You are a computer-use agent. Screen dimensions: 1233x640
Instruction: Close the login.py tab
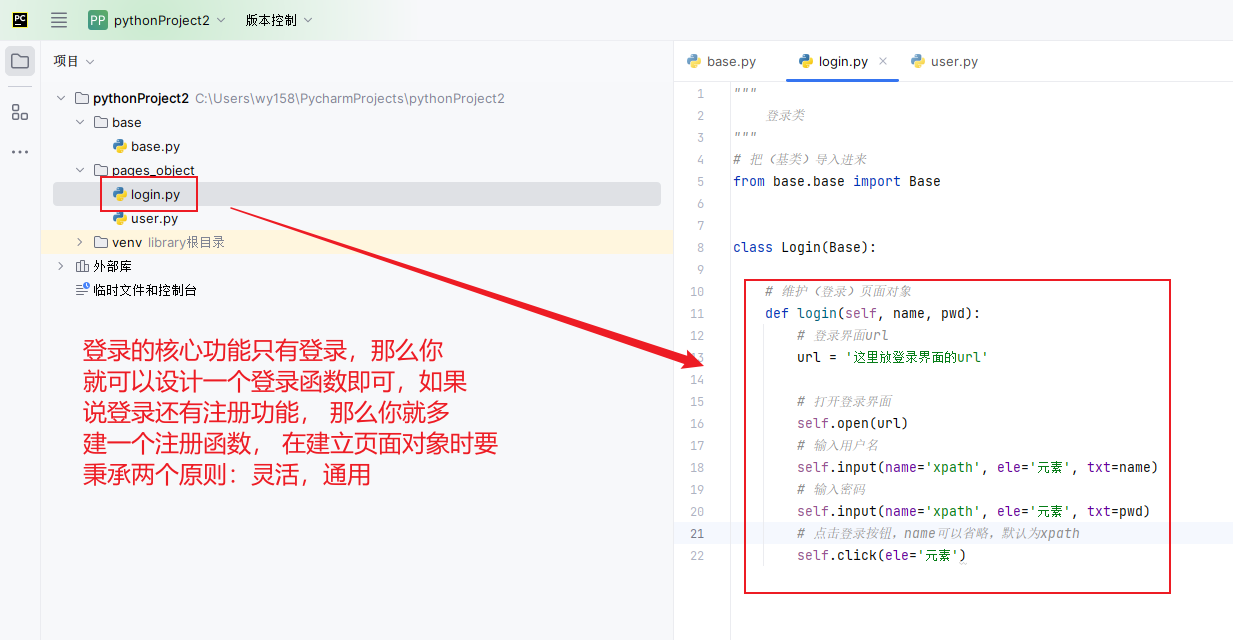pyautogui.click(x=883, y=60)
